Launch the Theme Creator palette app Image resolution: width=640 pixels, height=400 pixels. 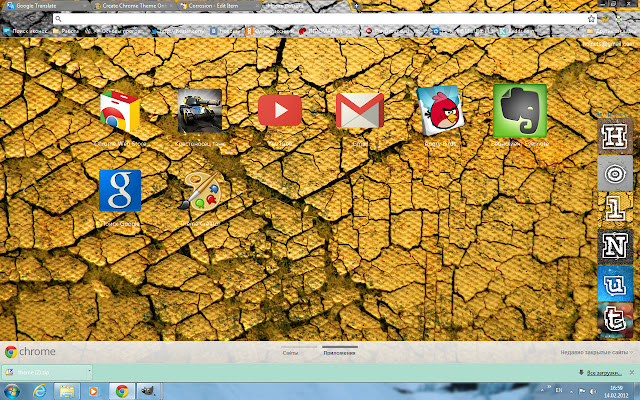point(200,191)
